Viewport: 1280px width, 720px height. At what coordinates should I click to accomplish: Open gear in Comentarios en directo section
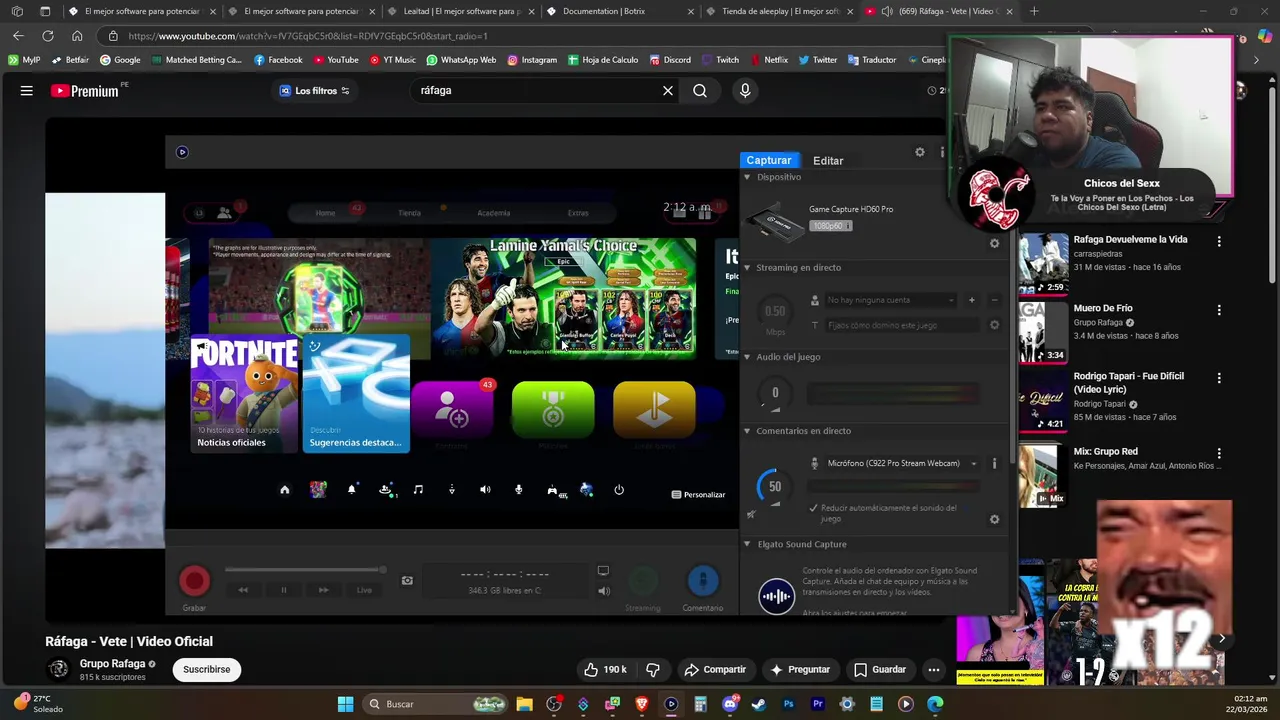click(x=994, y=519)
